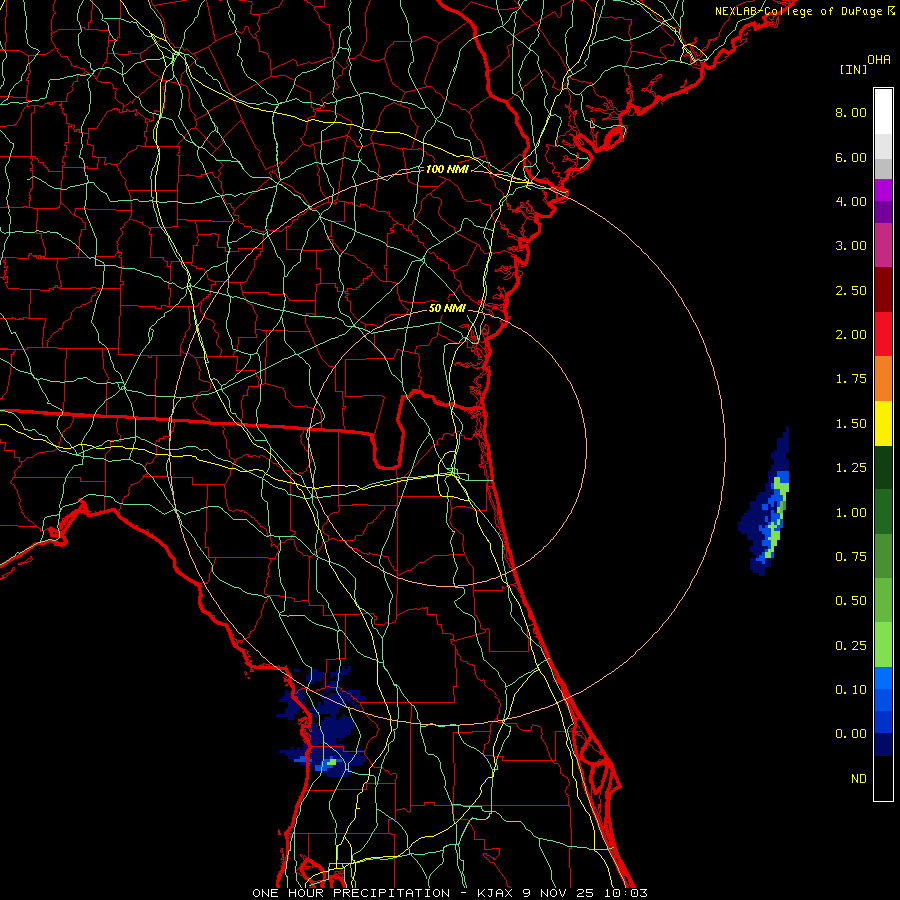The width and height of the screenshot is (900, 900).
Task: Click the One Hour Precipitation KJAX caption
Action: [x=450, y=893]
